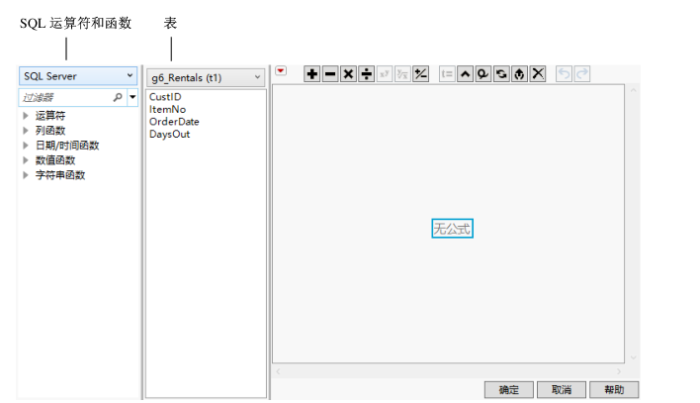Expand the 数值函数 category
This screenshot has height=403, width=700.
click(x=25, y=160)
